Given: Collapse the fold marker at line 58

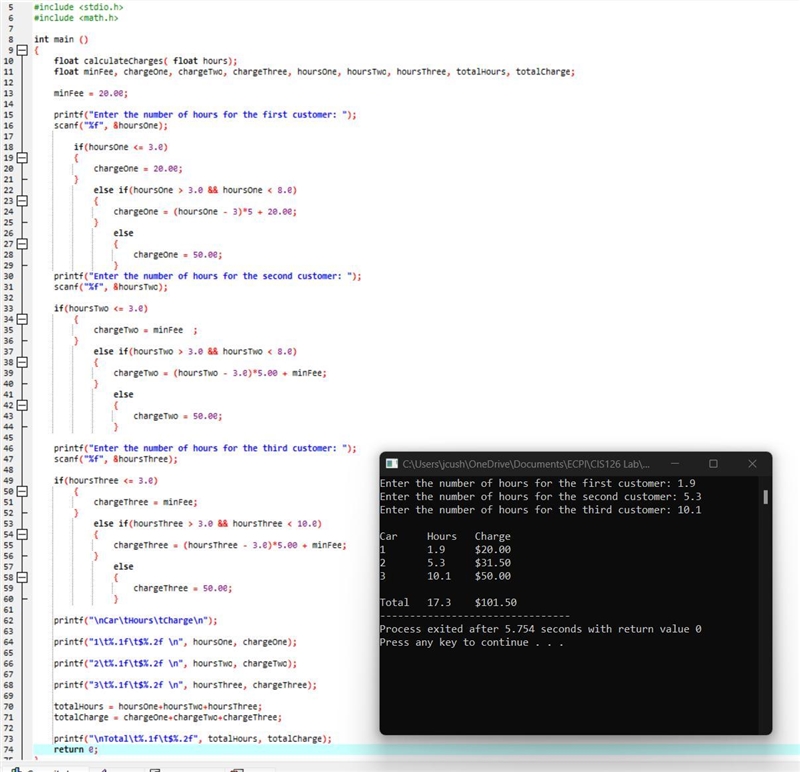Looking at the screenshot, I should [22, 577].
